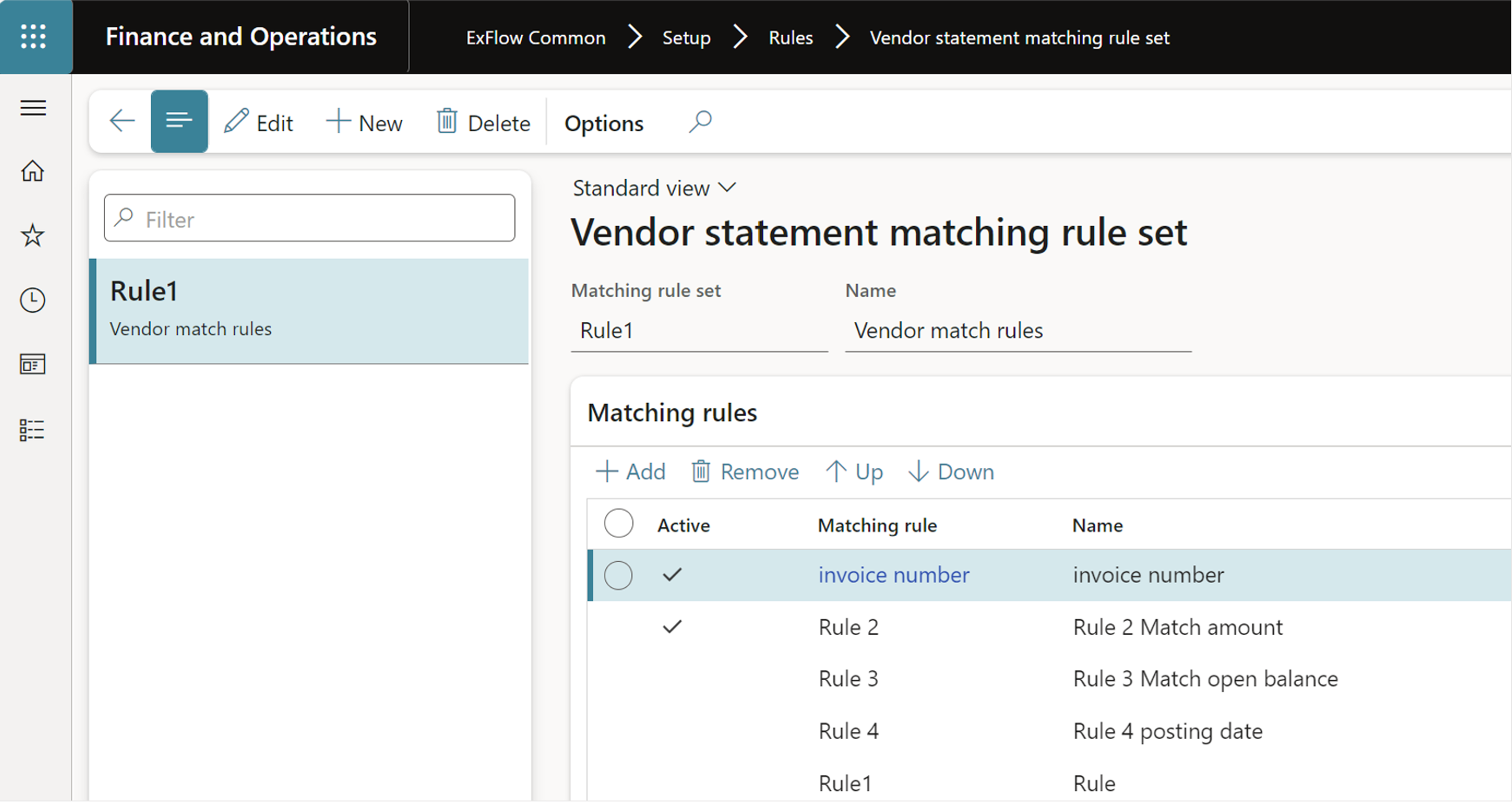
Task: Select Rule1 in the list pane
Action: coord(309,311)
